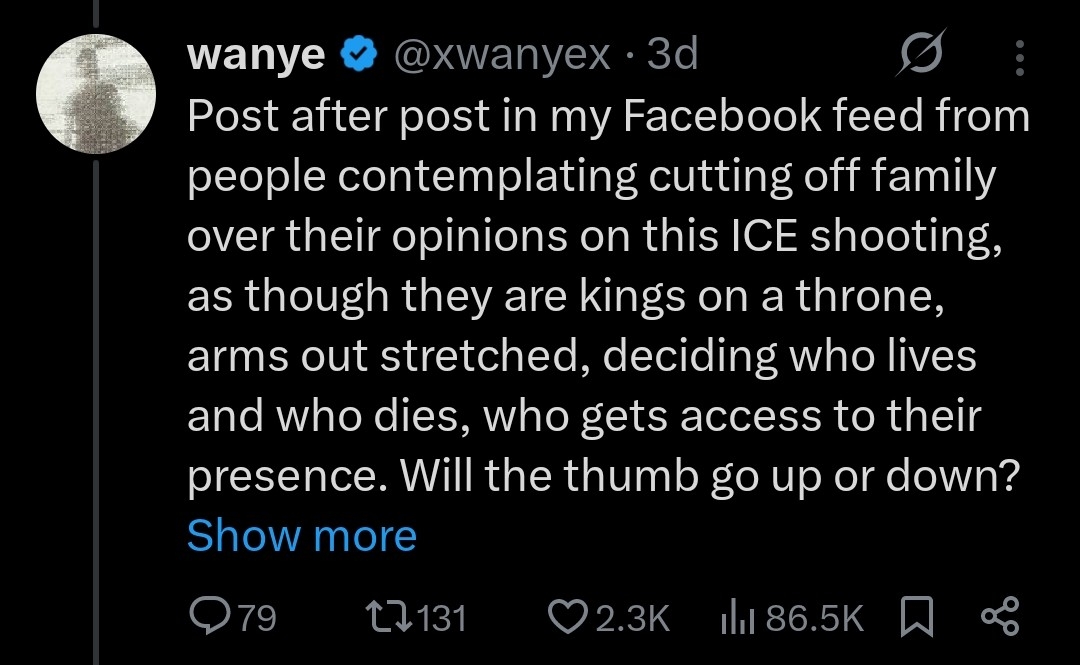Click the 131 reposts count
This screenshot has width=1080, height=665.
pyautogui.click(x=440, y=617)
